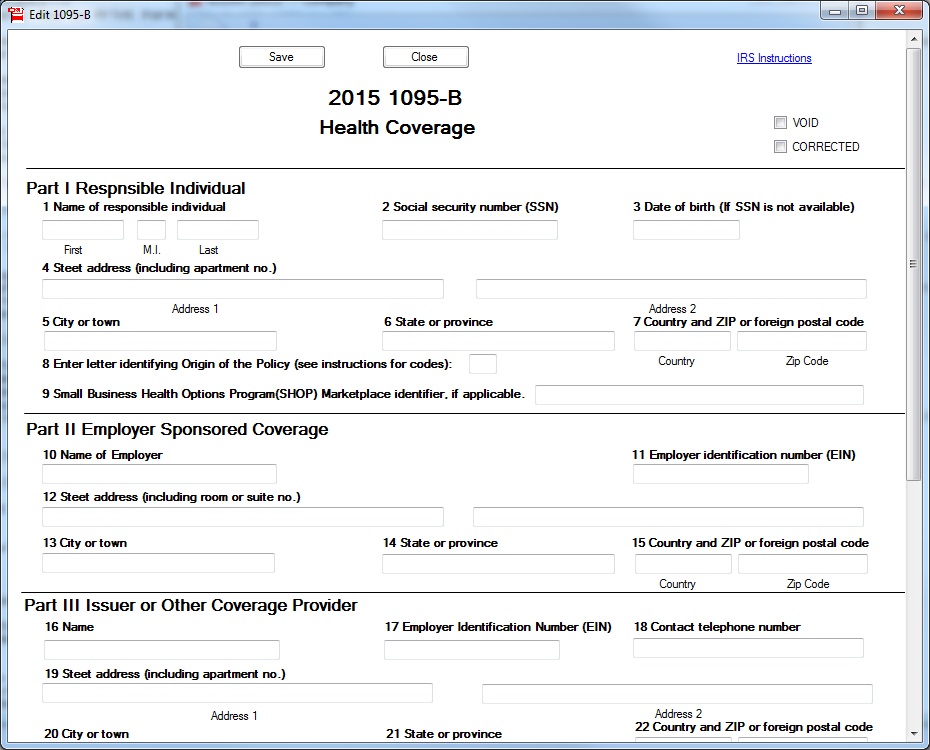Click the SHOP Marketplace identifier field
Viewport: 930px width, 750px height.
699,394
